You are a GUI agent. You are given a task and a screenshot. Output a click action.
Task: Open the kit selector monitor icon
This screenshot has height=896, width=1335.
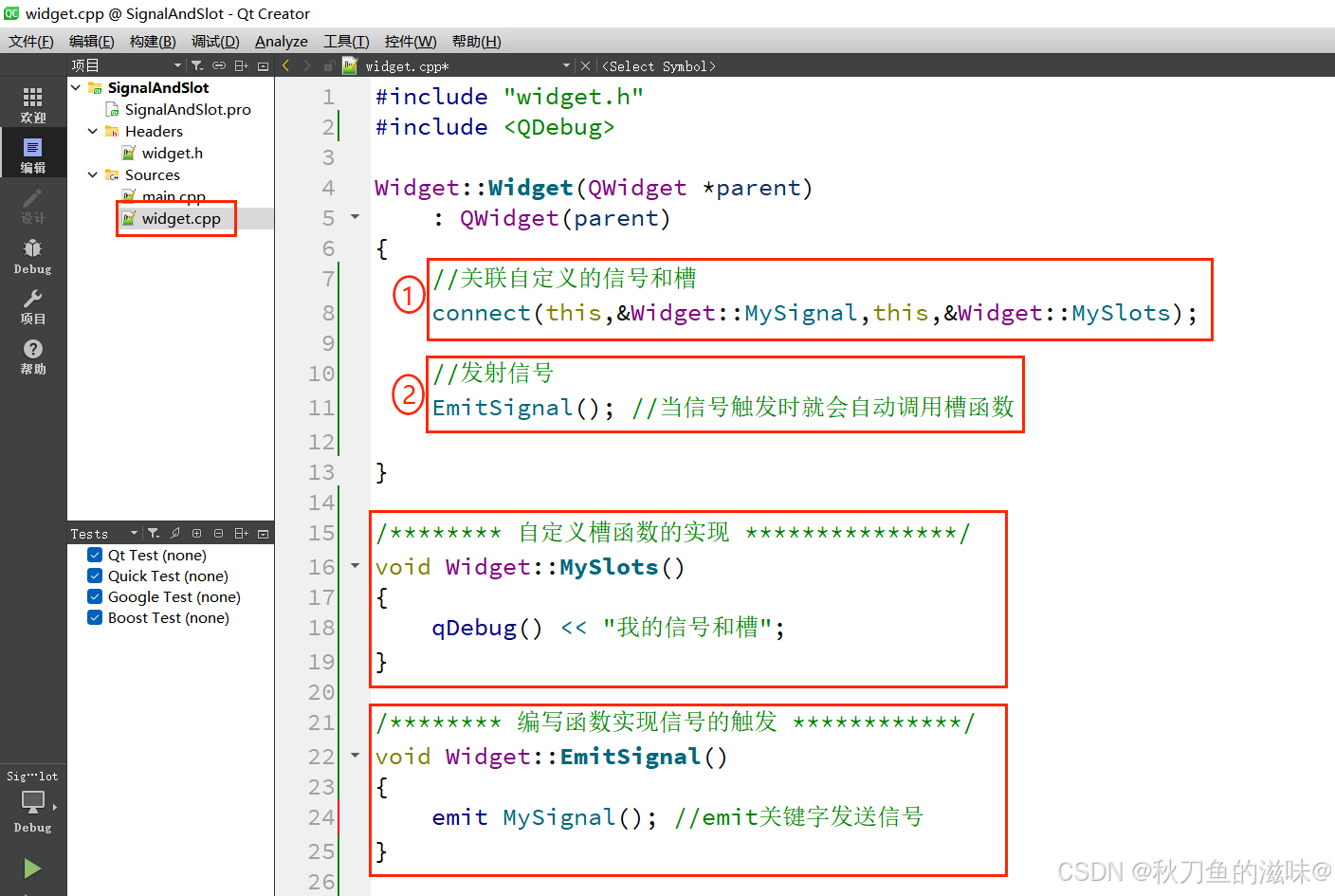click(x=33, y=802)
